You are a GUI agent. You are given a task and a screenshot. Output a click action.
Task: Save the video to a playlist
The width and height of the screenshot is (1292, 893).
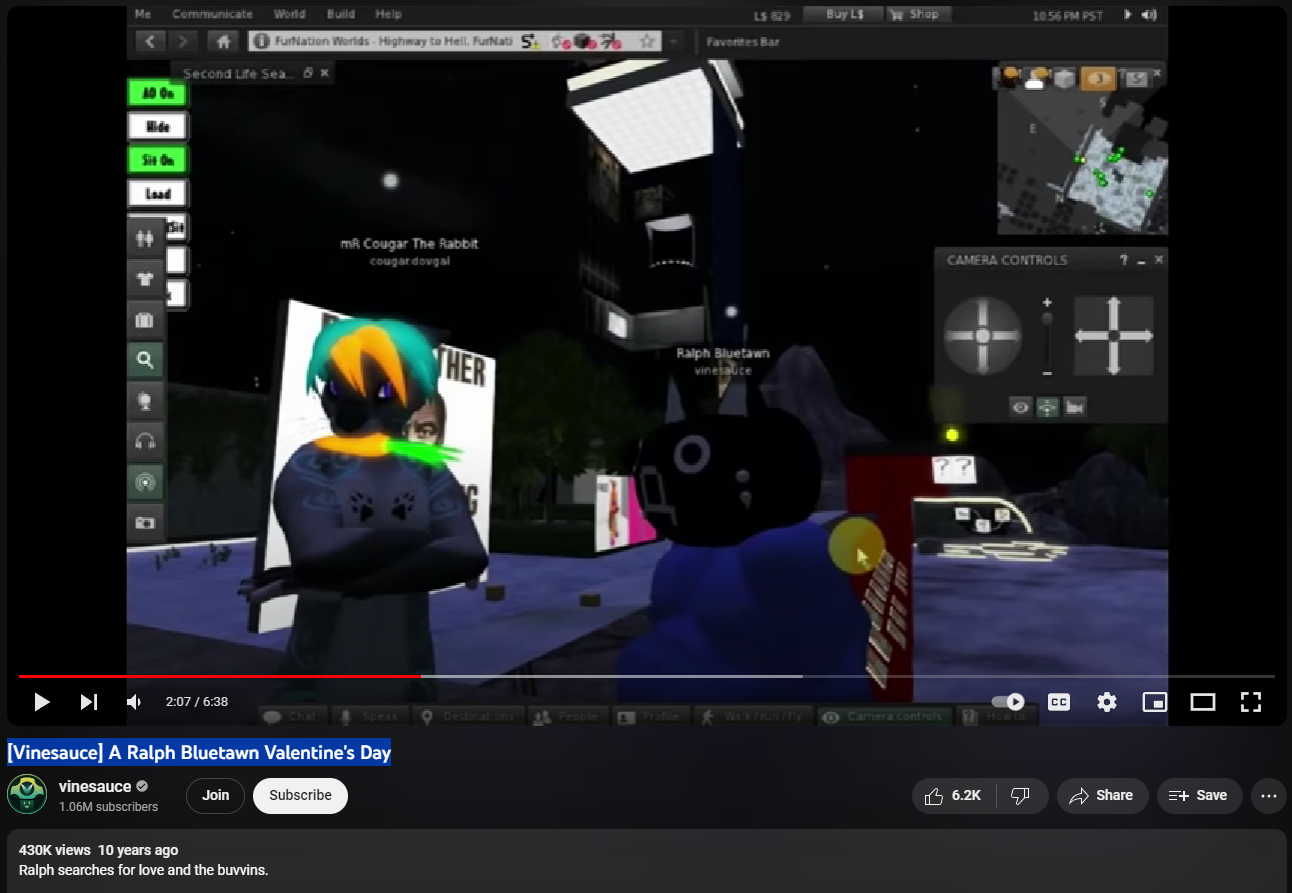(x=1199, y=796)
